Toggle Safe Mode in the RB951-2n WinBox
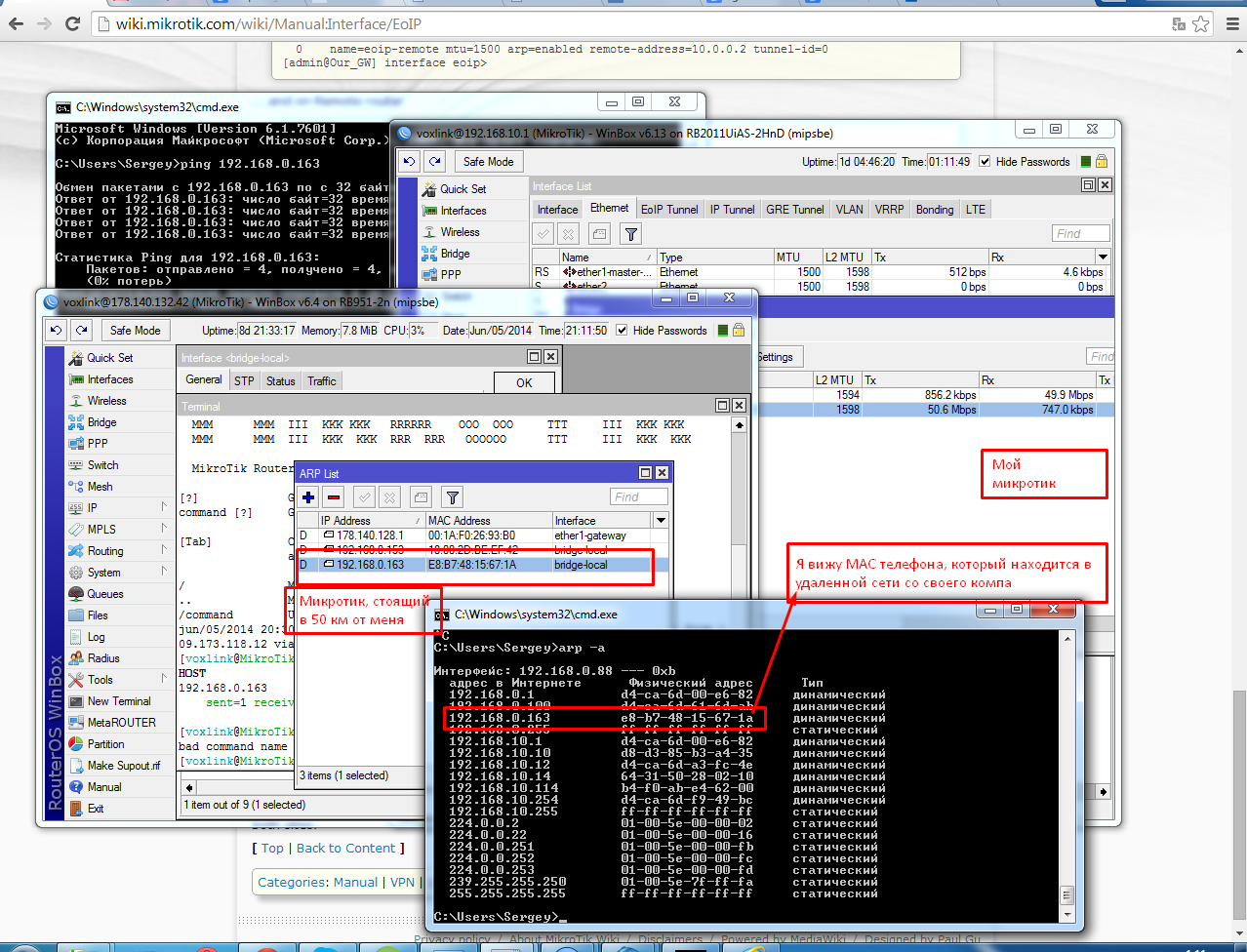This screenshot has width=1247, height=952. [x=135, y=331]
